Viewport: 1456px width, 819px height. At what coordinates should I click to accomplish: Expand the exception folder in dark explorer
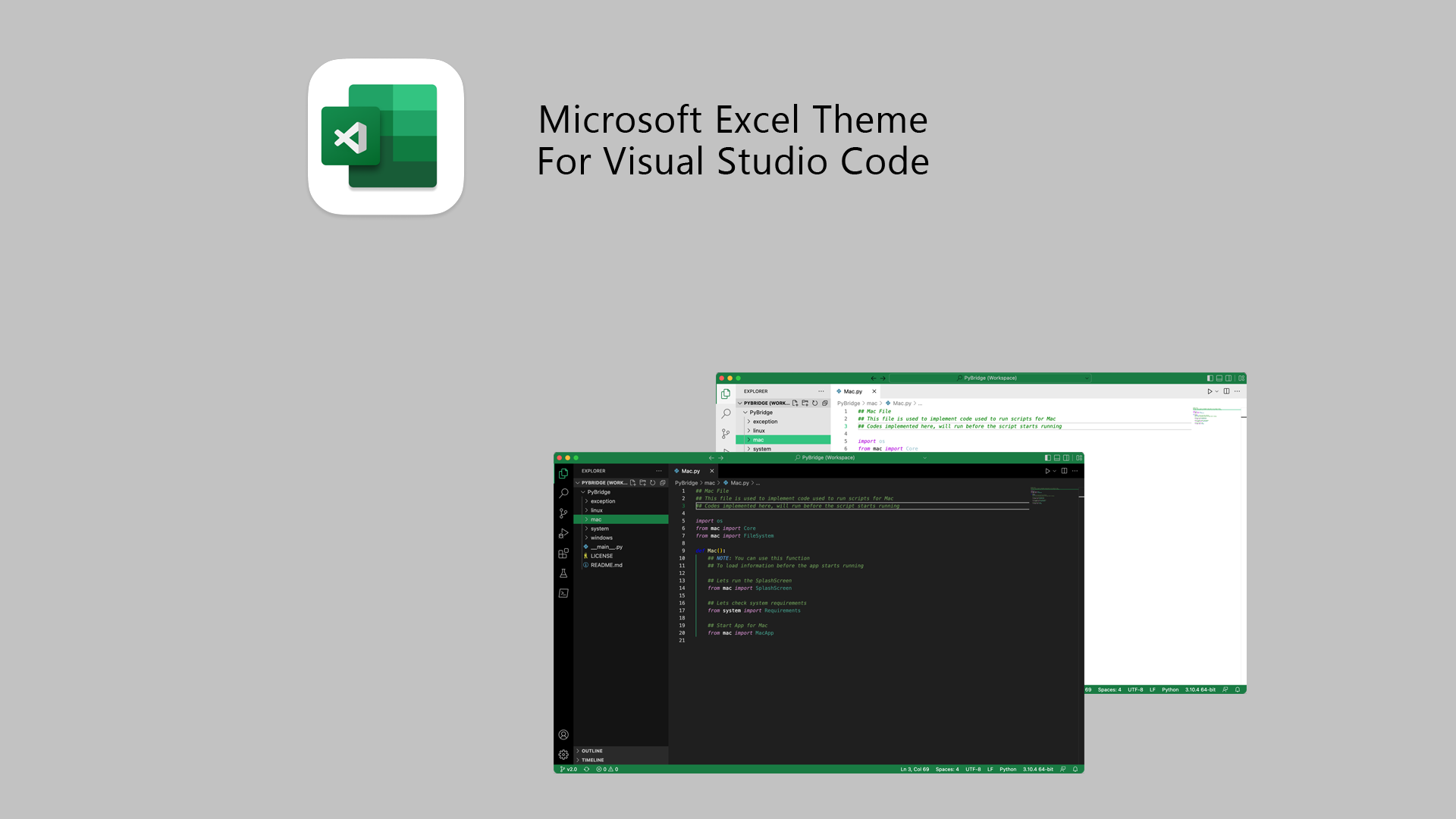pos(603,501)
